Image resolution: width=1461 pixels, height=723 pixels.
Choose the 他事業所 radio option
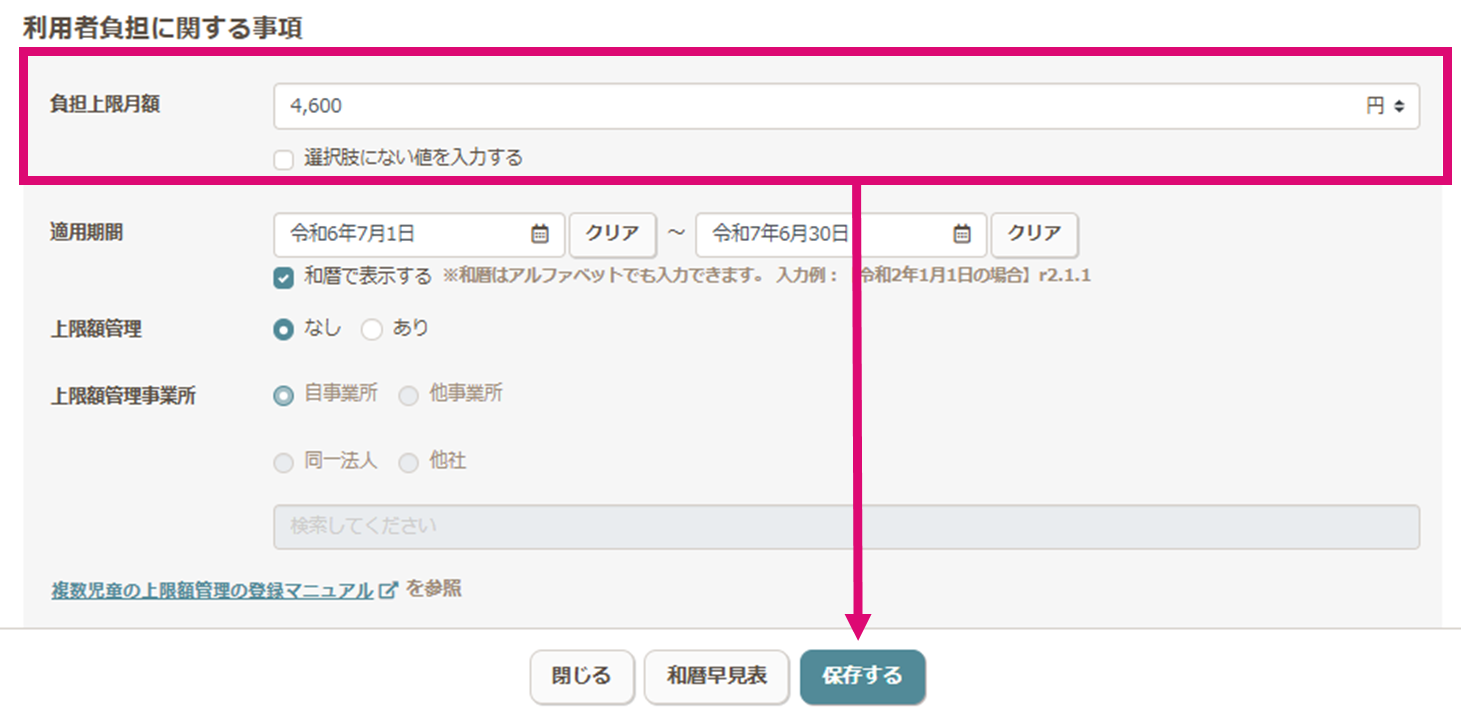point(409,395)
